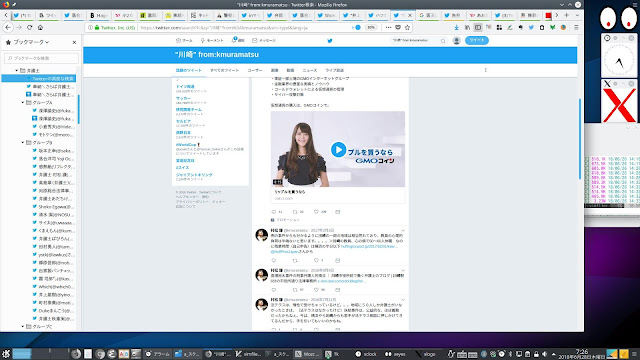Open the サッカー trend link
This screenshot has width=640, height=360.
(183, 98)
